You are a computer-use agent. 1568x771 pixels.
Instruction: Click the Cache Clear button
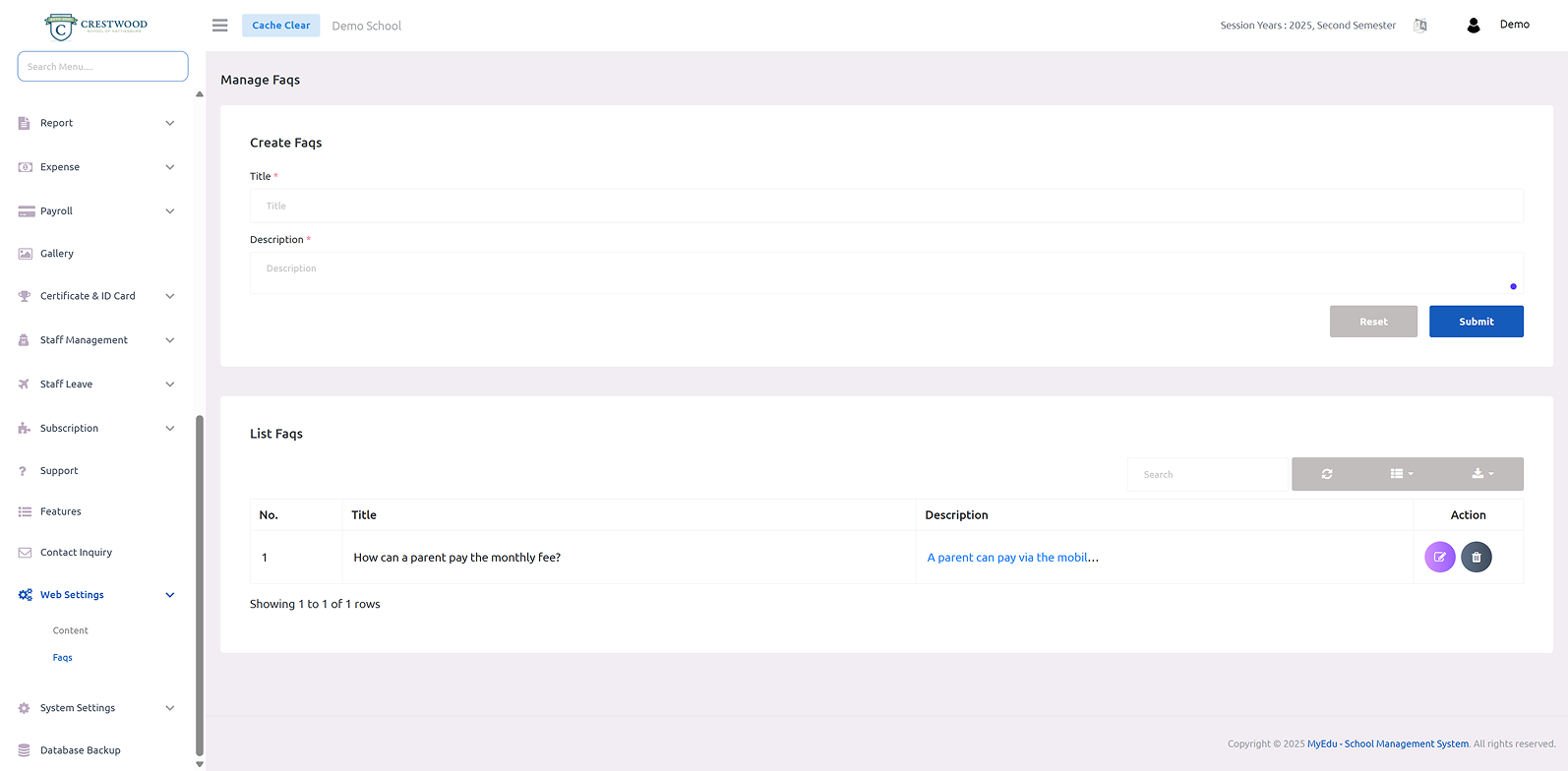280,26
